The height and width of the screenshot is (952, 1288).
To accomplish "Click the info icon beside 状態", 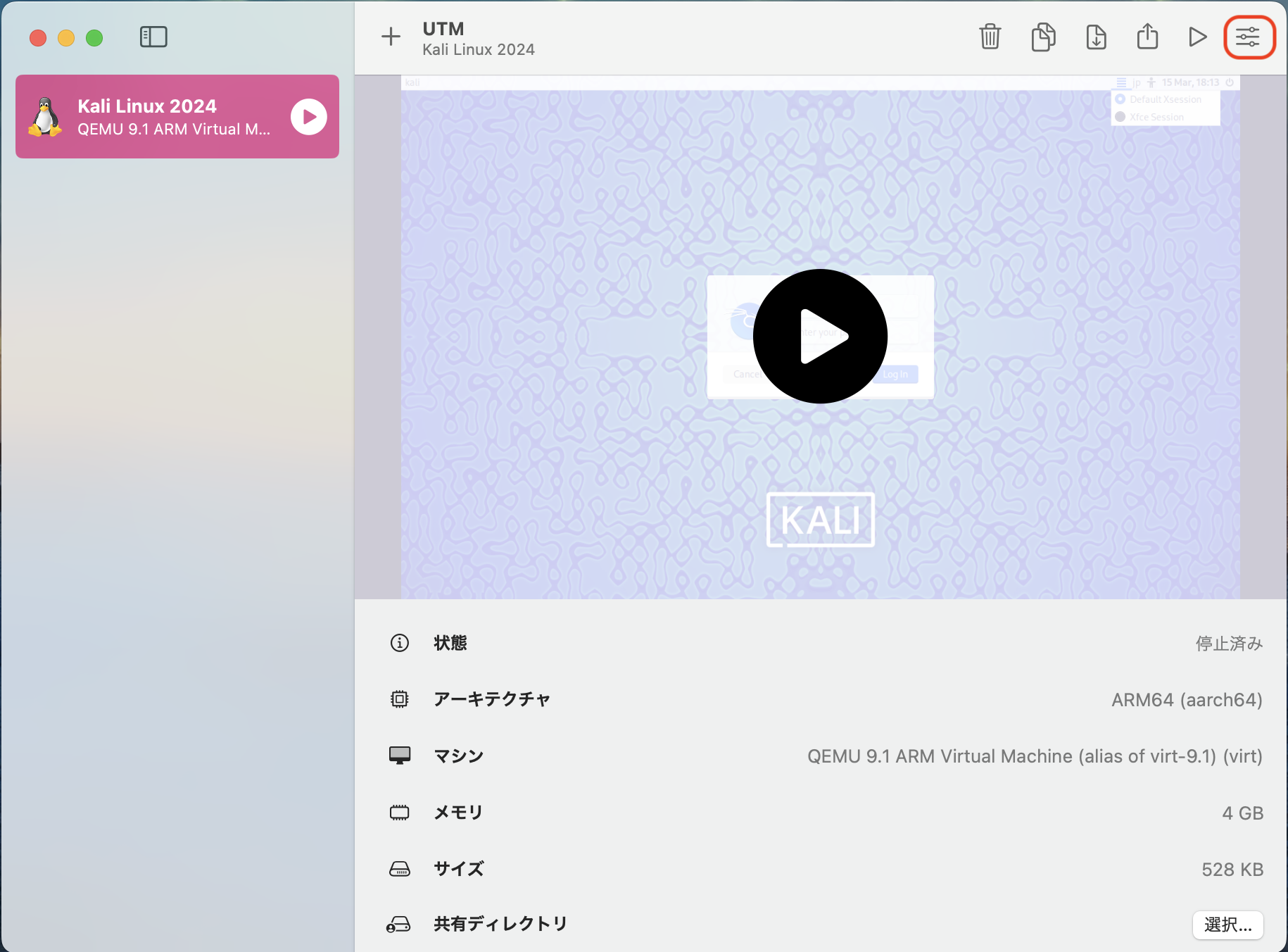I will pyautogui.click(x=399, y=643).
